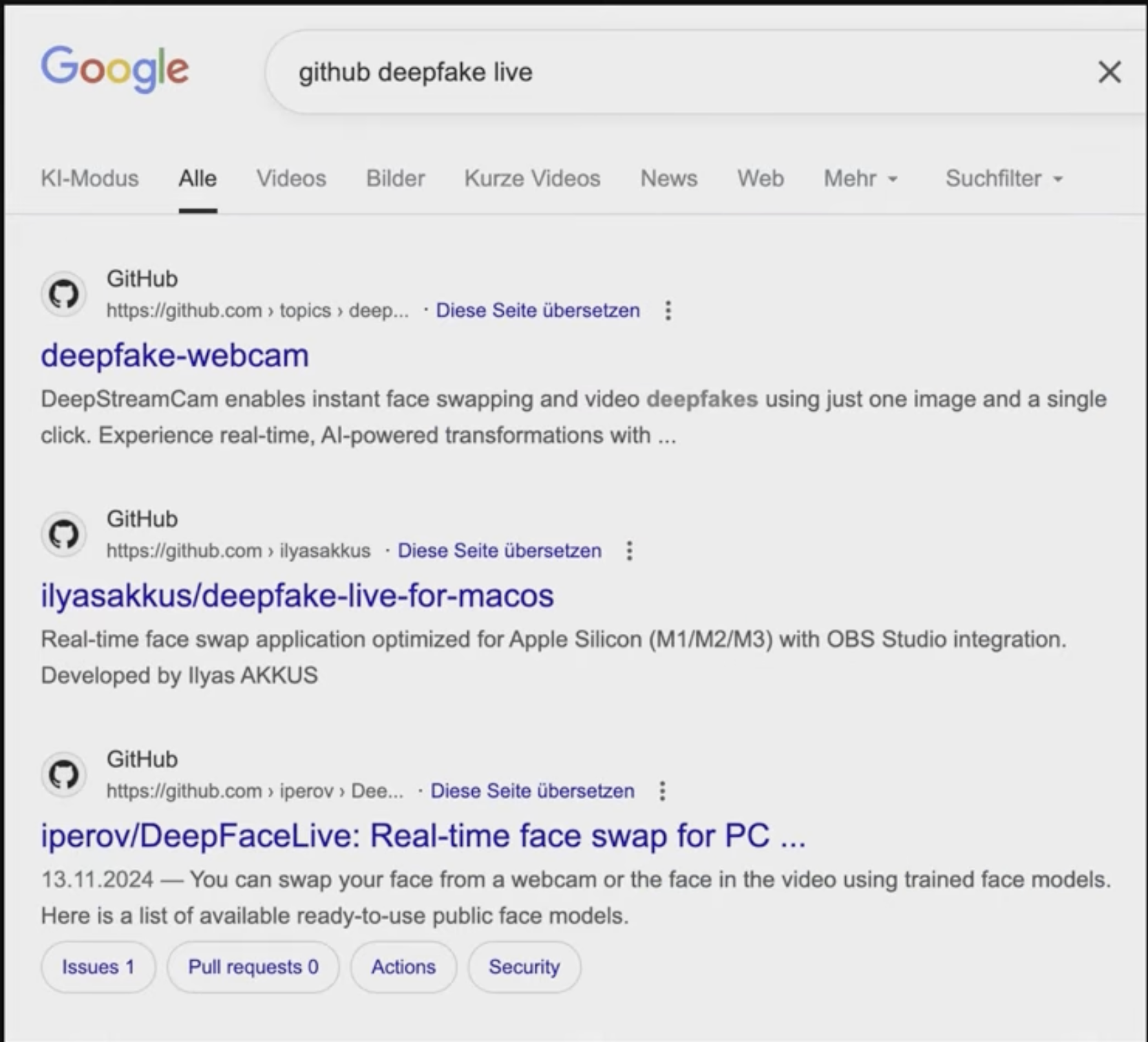Clear the search box with X icon

(1109, 72)
